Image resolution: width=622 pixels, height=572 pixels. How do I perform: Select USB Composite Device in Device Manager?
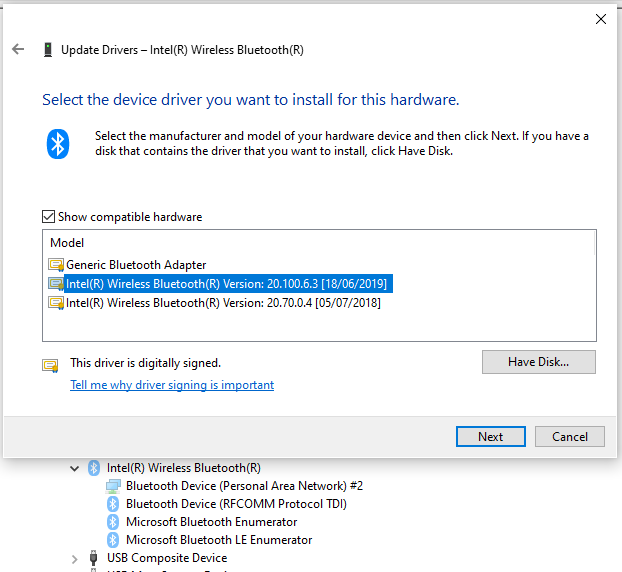click(167, 558)
